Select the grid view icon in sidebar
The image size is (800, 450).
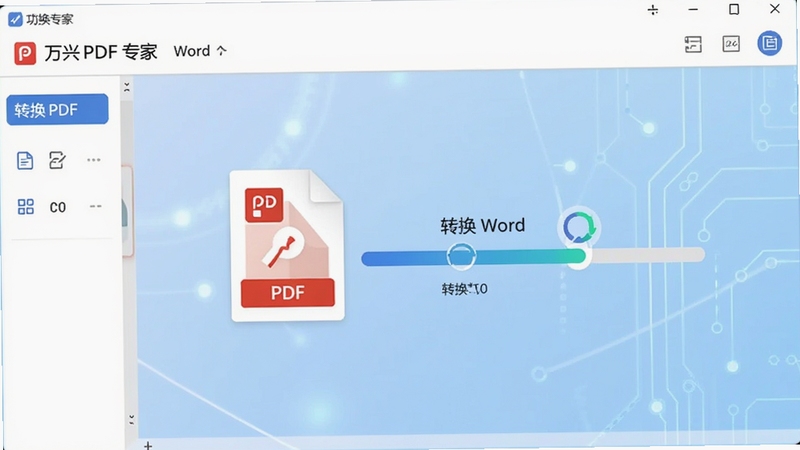click(x=26, y=207)
